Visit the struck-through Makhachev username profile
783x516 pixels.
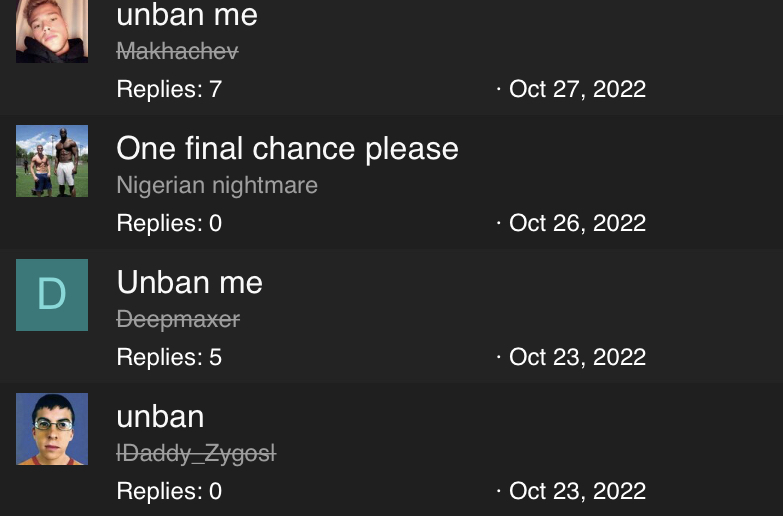(x=177, y=51)
